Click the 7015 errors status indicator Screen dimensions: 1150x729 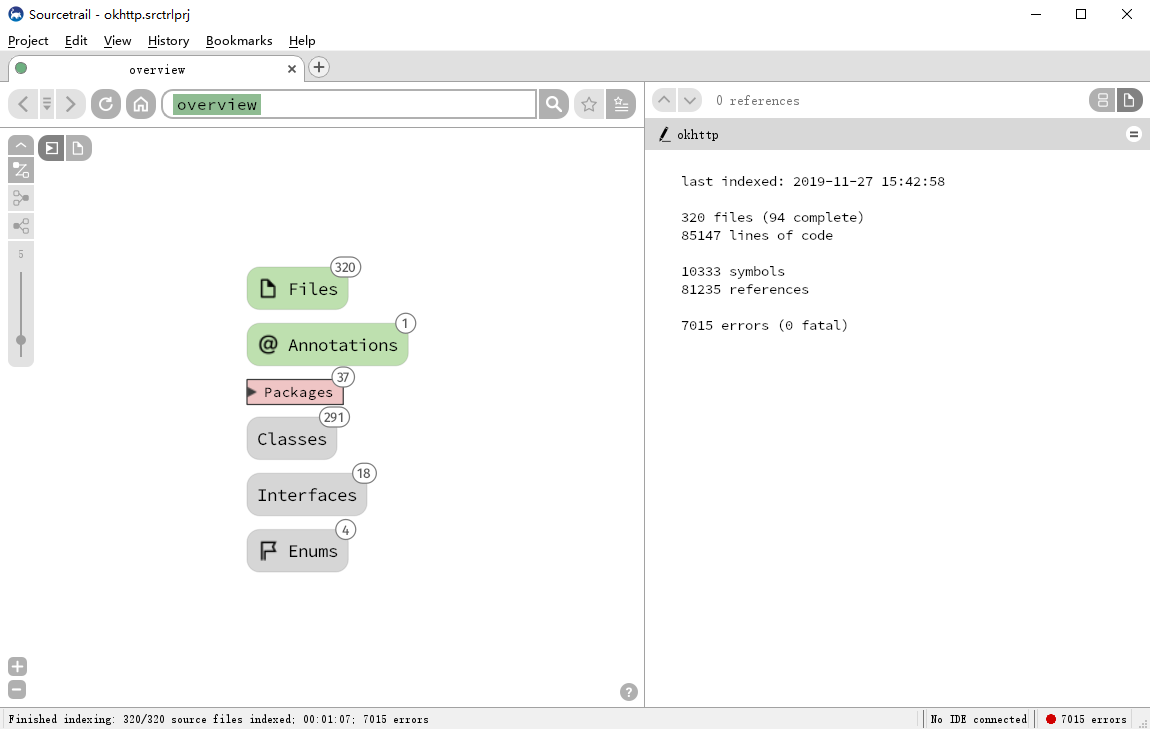point(1085,719)
